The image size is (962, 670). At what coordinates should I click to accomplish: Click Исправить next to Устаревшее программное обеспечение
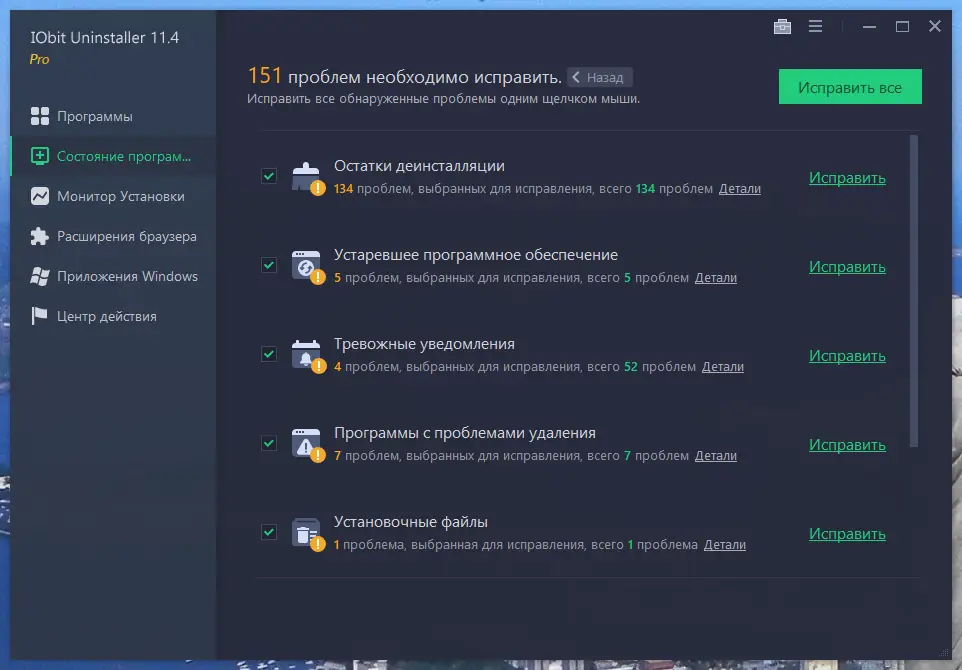[x=847, y=266]
